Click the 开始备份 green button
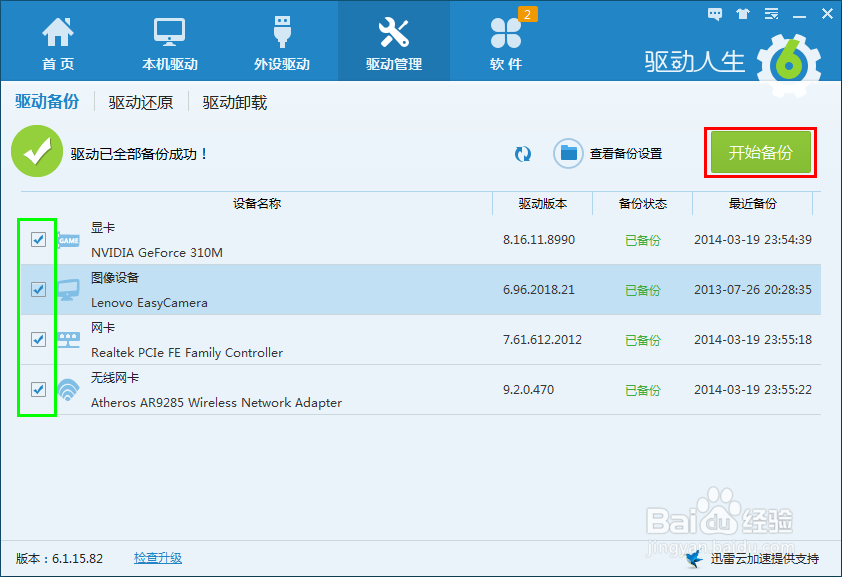The width and height of the screenshot is (842, 577). [x=760, y=152]
